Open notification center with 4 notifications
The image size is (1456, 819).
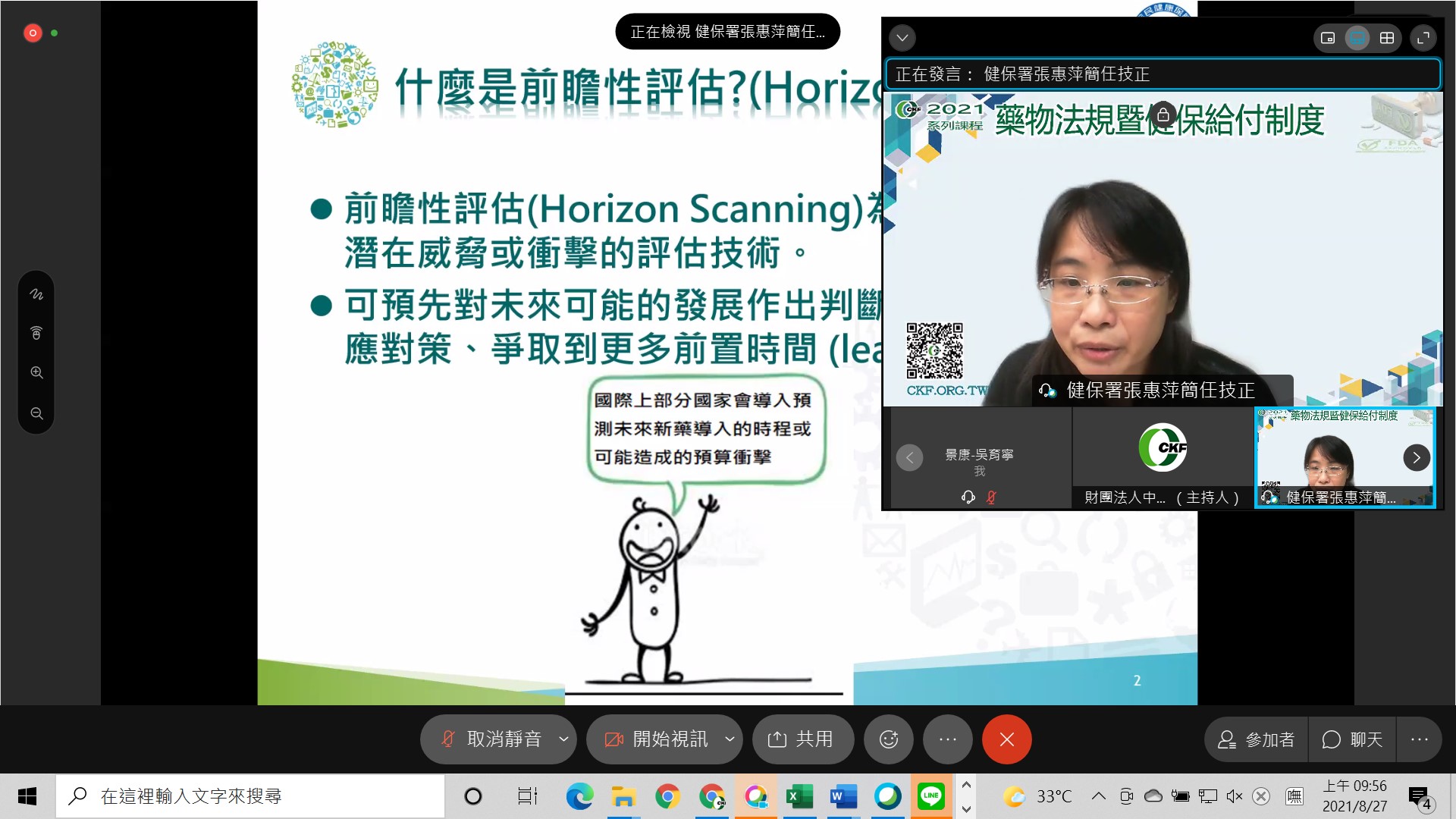(1420, 797)
